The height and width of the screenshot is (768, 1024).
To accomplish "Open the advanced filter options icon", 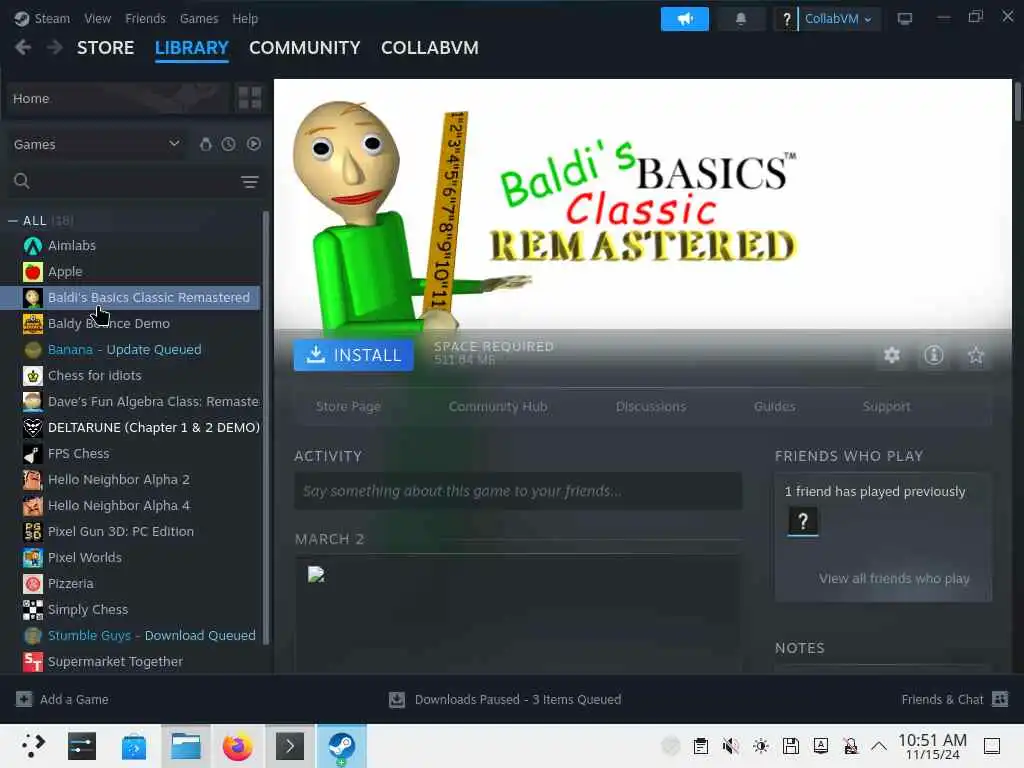I will pos(249,182).
